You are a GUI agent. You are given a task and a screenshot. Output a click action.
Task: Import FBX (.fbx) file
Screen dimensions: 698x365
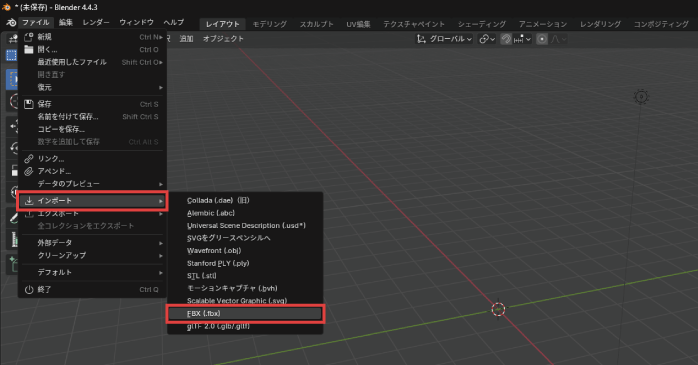coord(245,314)
